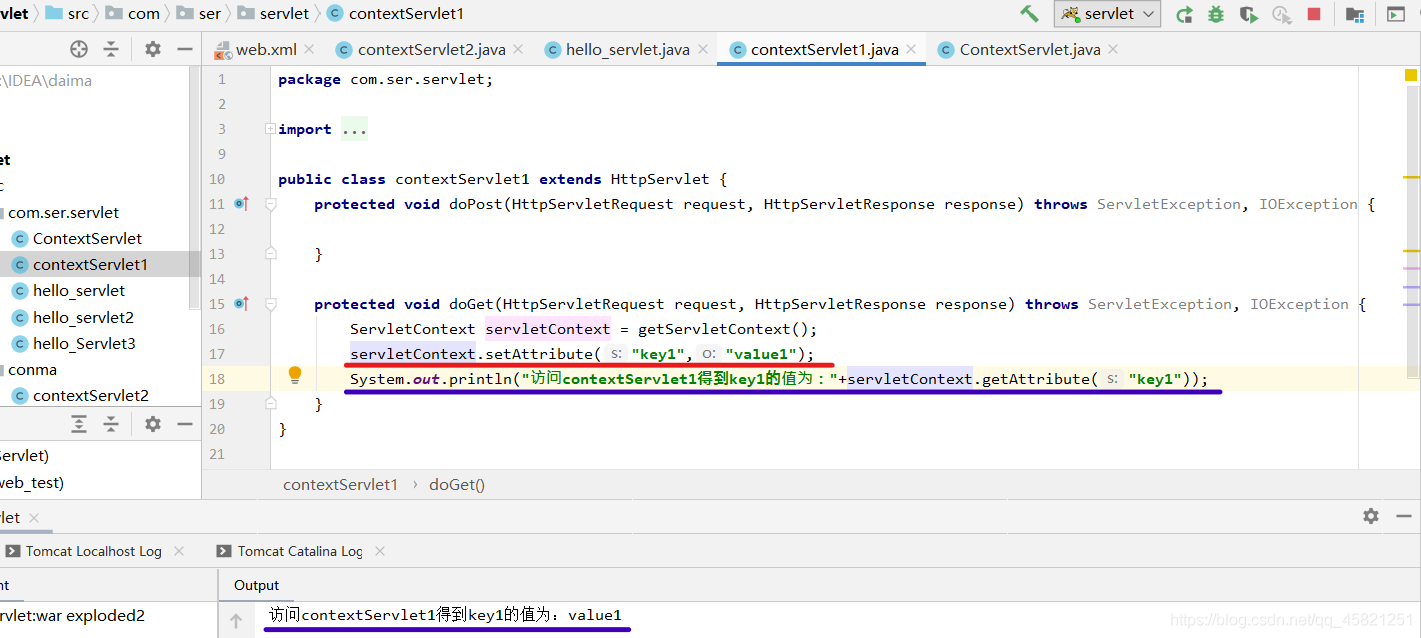Click doGet() in the editor breadcrumb
Screen dimensions: 1421x638
[x=457, y=484]
